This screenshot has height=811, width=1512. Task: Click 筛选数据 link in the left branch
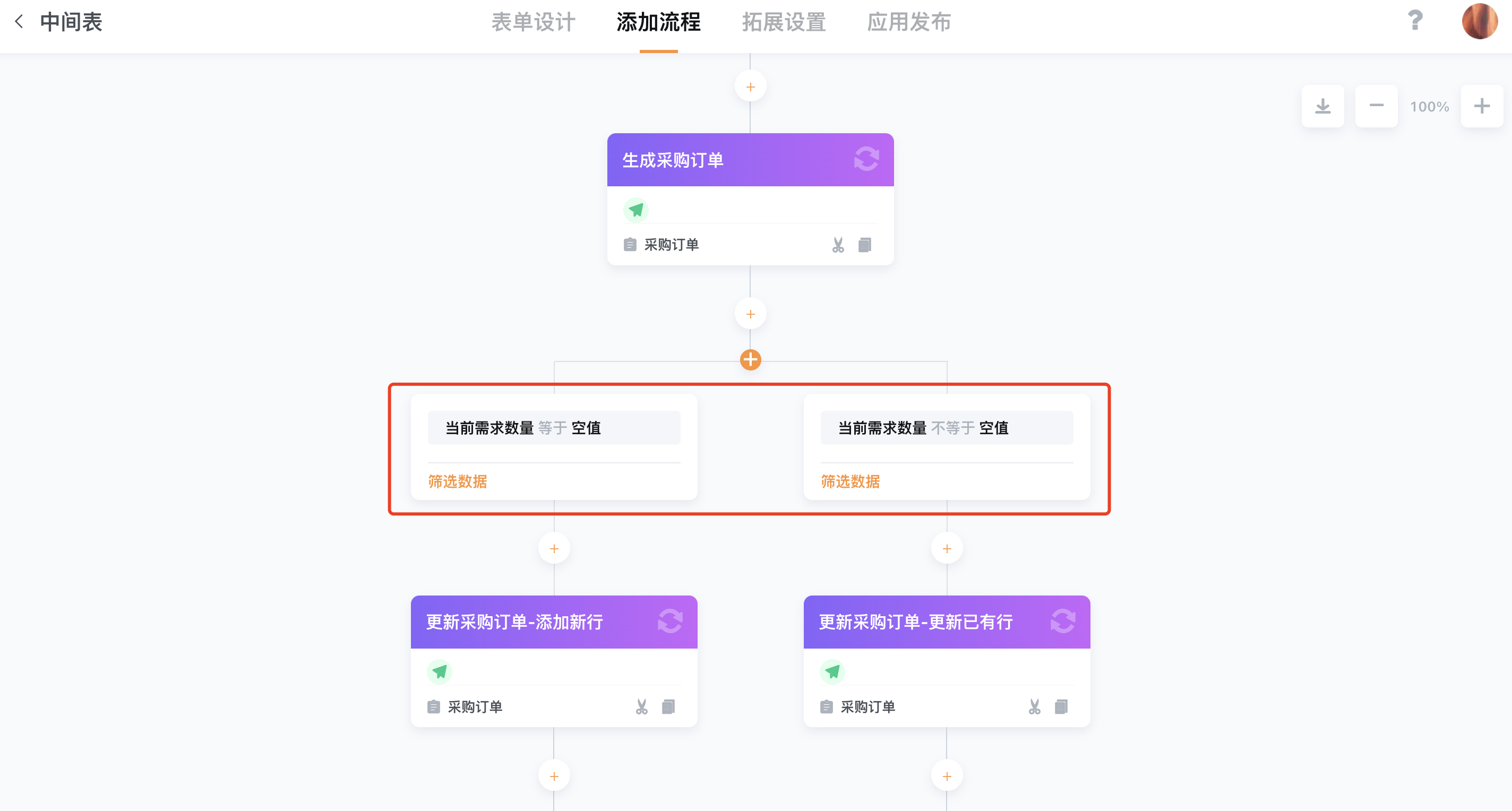pos(458,481)
